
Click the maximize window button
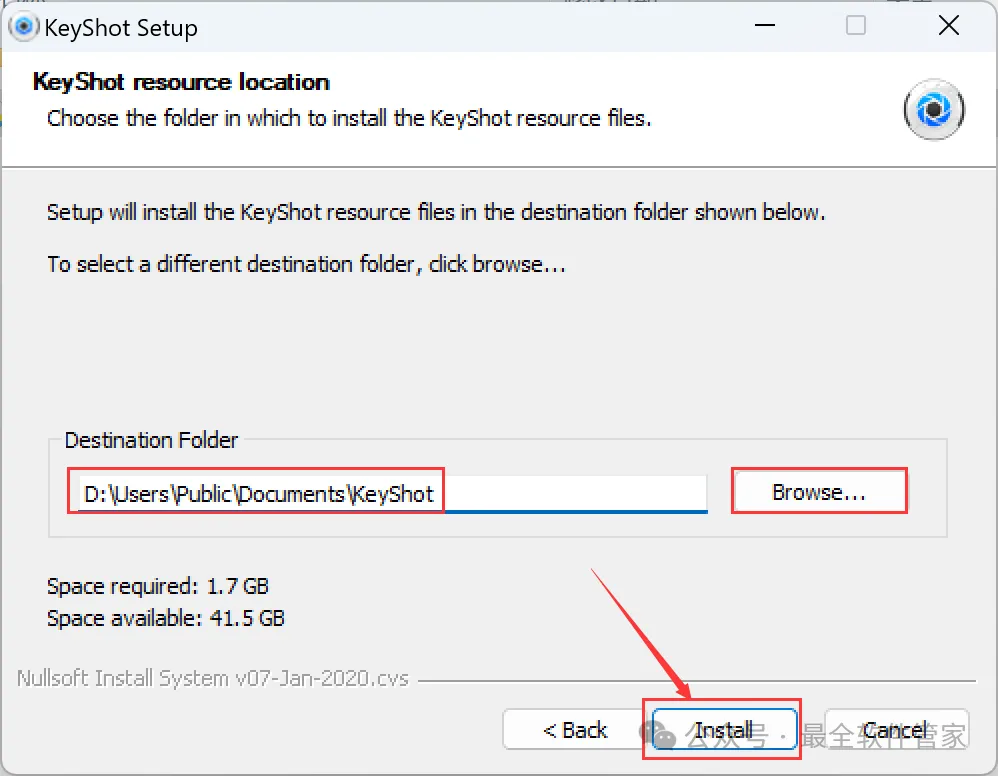pos(856,26)
